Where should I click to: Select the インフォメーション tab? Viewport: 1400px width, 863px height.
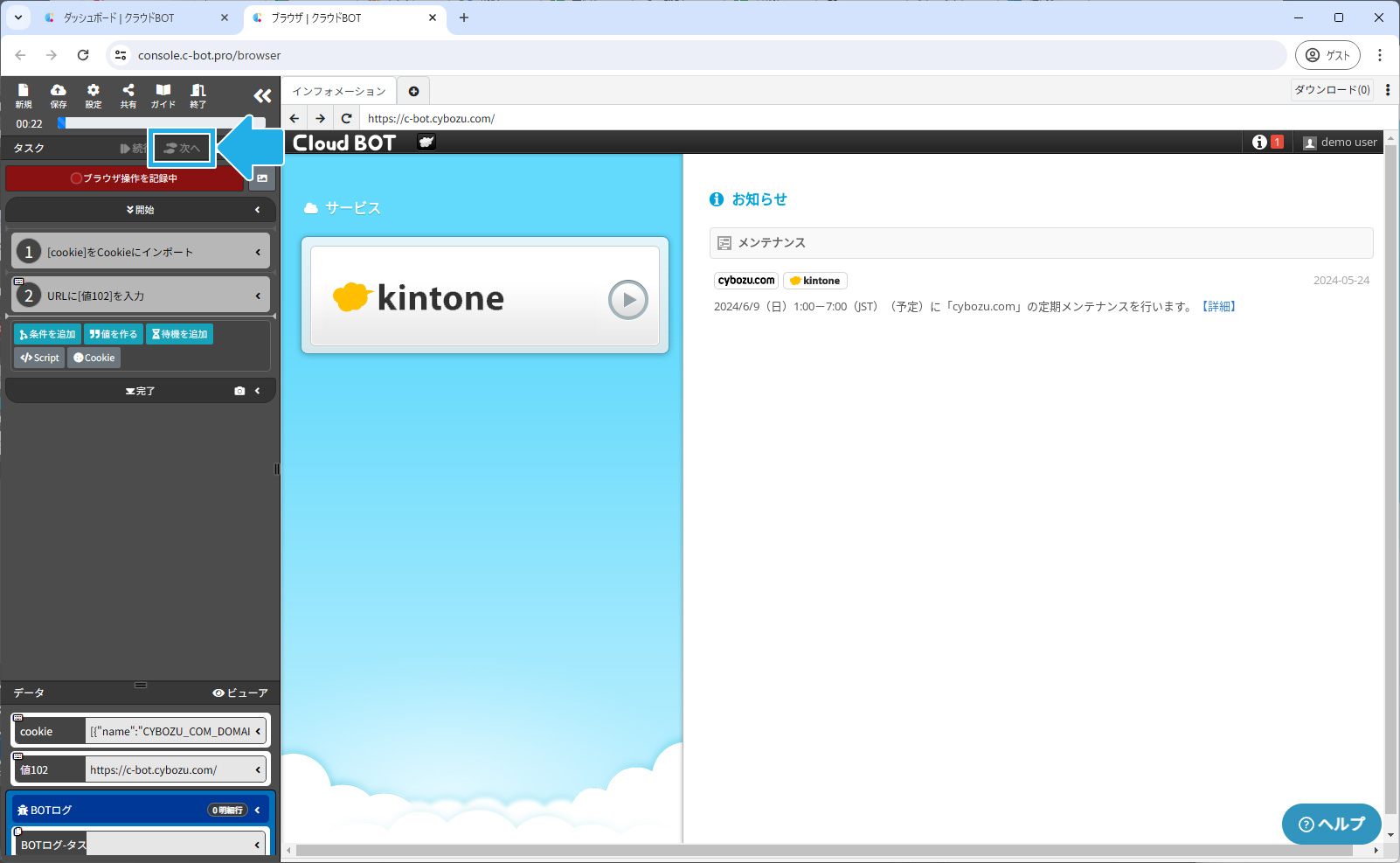[x=339, y=91]
